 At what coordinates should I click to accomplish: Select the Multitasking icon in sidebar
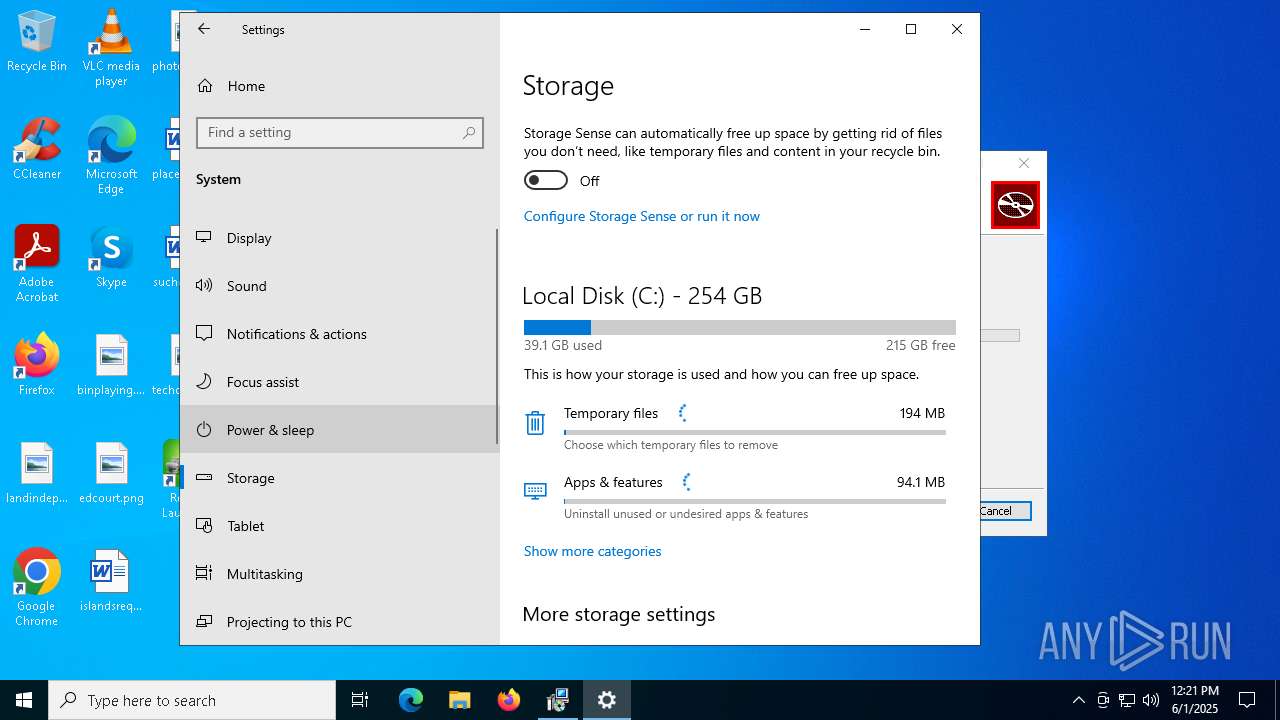pos(204,573)
